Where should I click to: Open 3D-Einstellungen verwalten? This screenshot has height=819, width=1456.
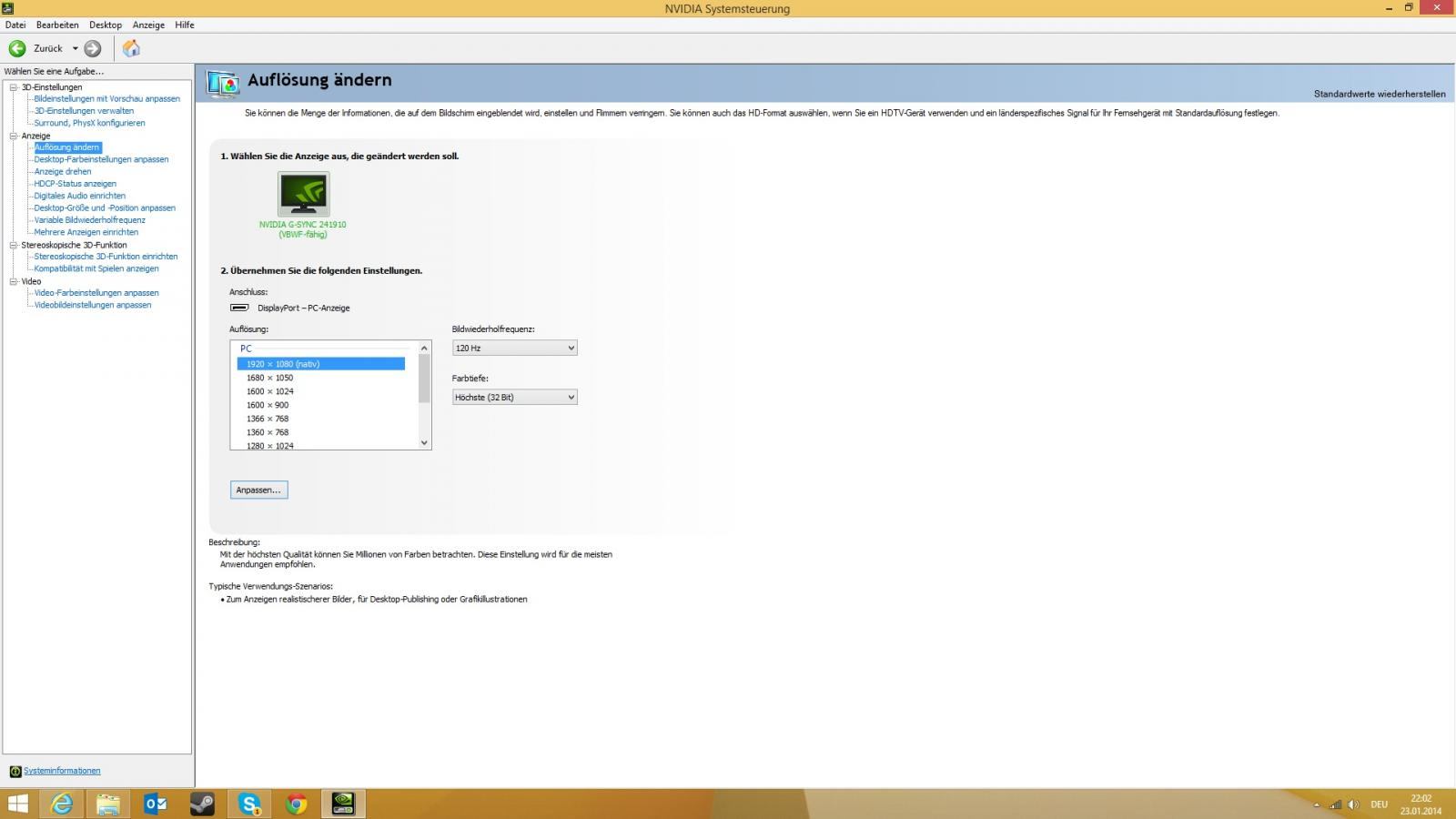click(84, 111)
